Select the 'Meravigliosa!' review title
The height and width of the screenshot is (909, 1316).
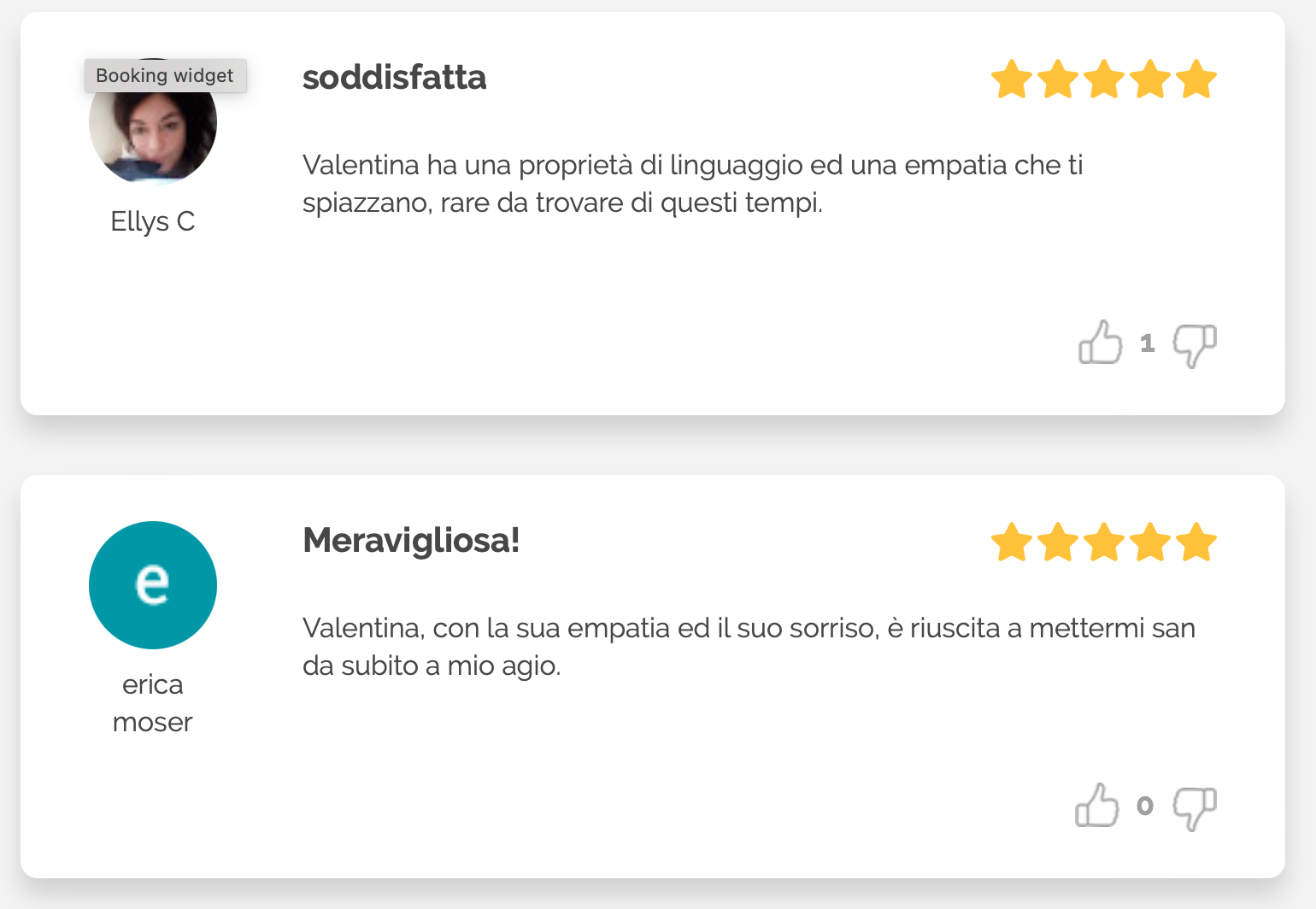[411, 541]
